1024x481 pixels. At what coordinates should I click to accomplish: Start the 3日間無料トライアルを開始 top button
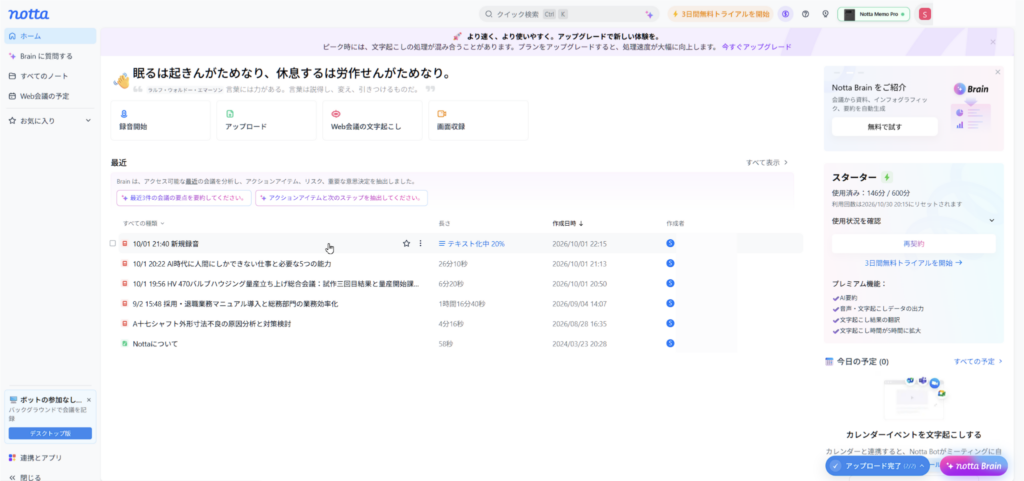[720, 14]
